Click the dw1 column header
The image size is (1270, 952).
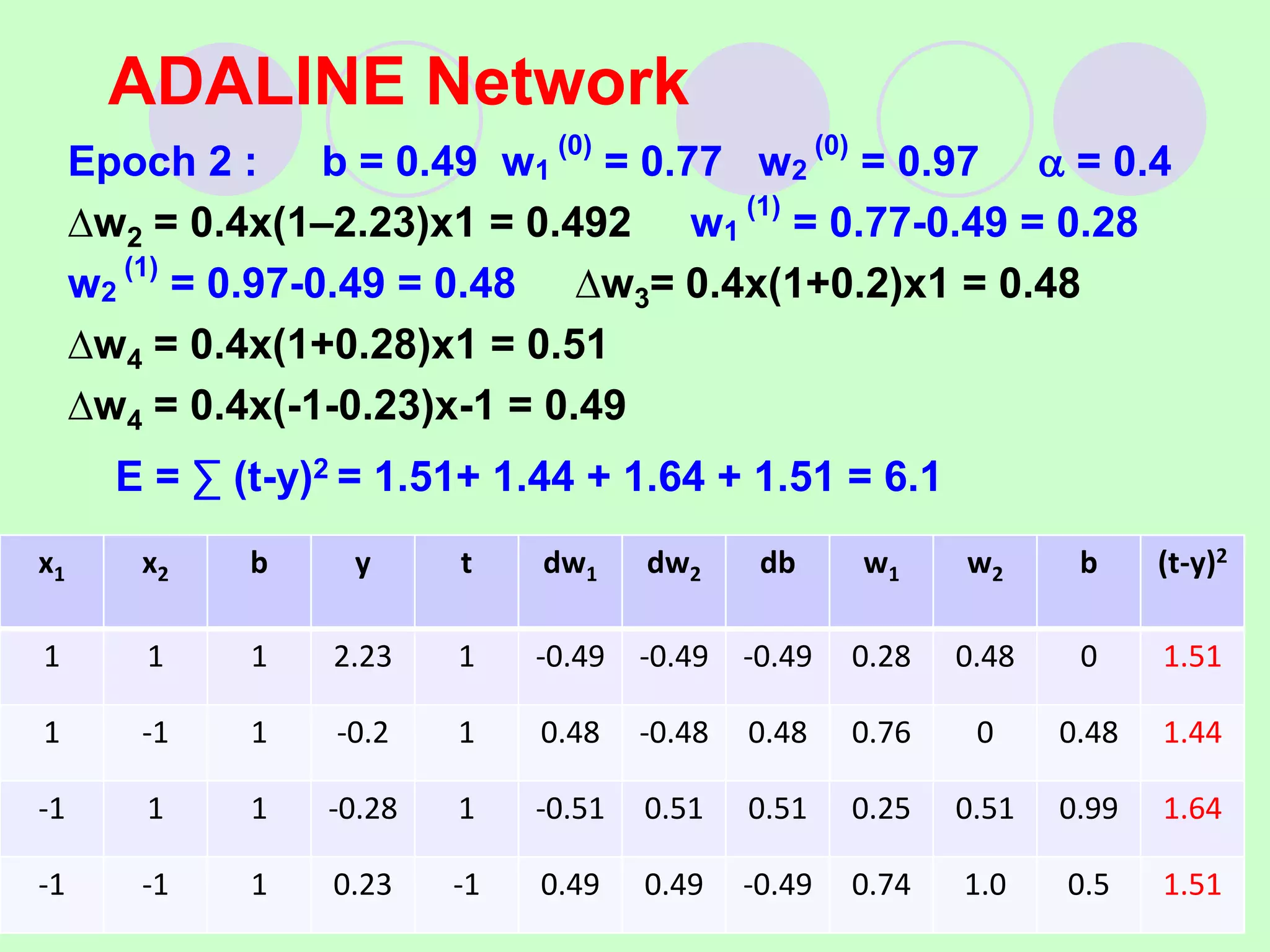[570, 565]
